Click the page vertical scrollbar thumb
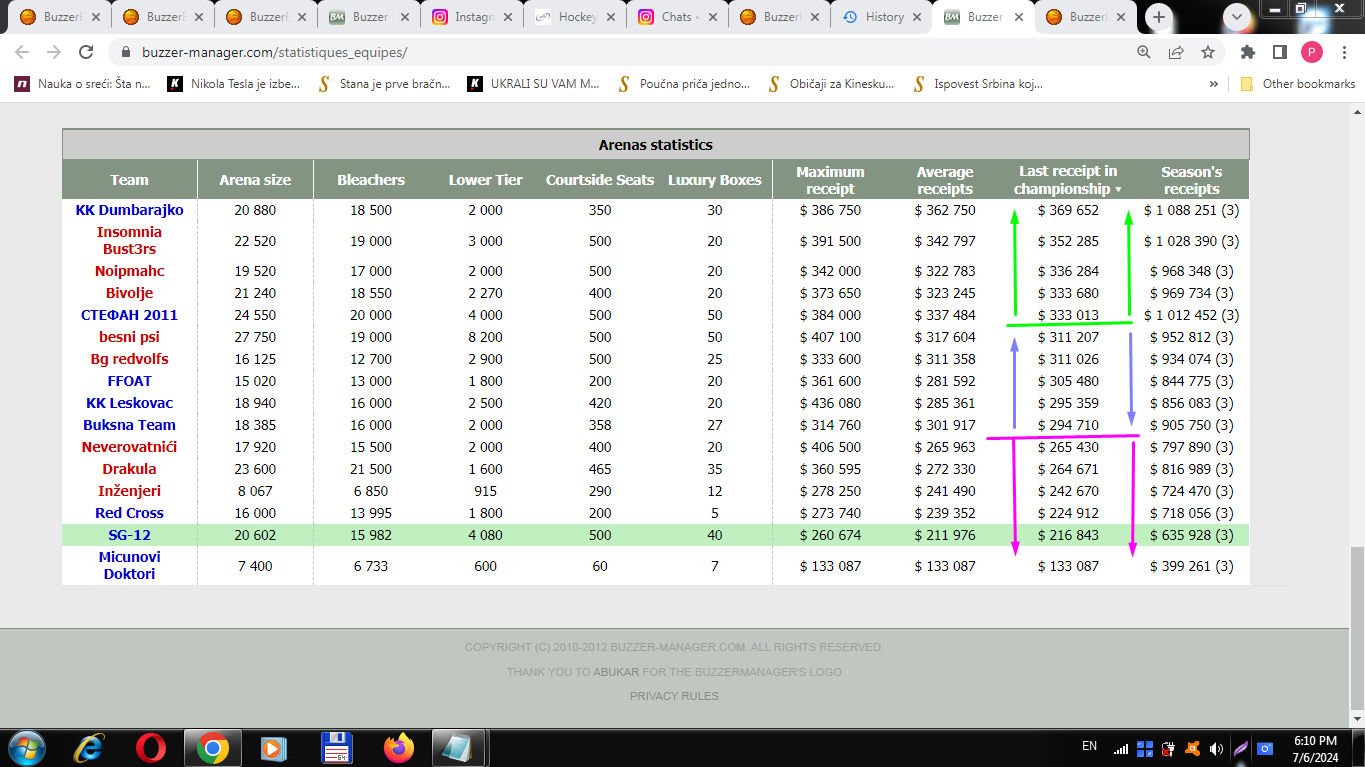The image size is (1365, 767). pyautogui.click(x=1357, y=628)
